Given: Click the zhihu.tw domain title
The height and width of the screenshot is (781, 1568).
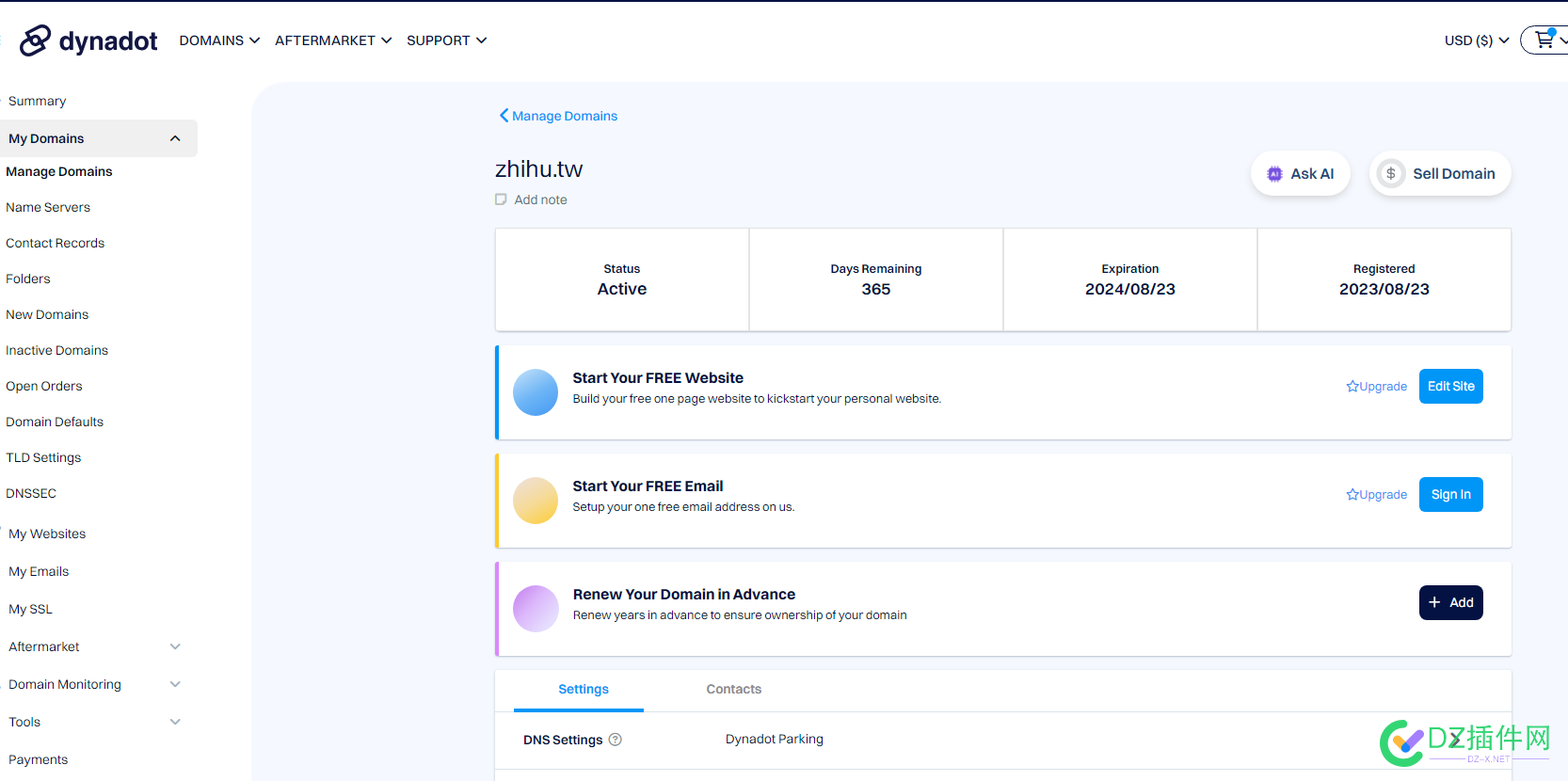Looking at the screenshot, I should pyautogui.click(x=539, y=169).
